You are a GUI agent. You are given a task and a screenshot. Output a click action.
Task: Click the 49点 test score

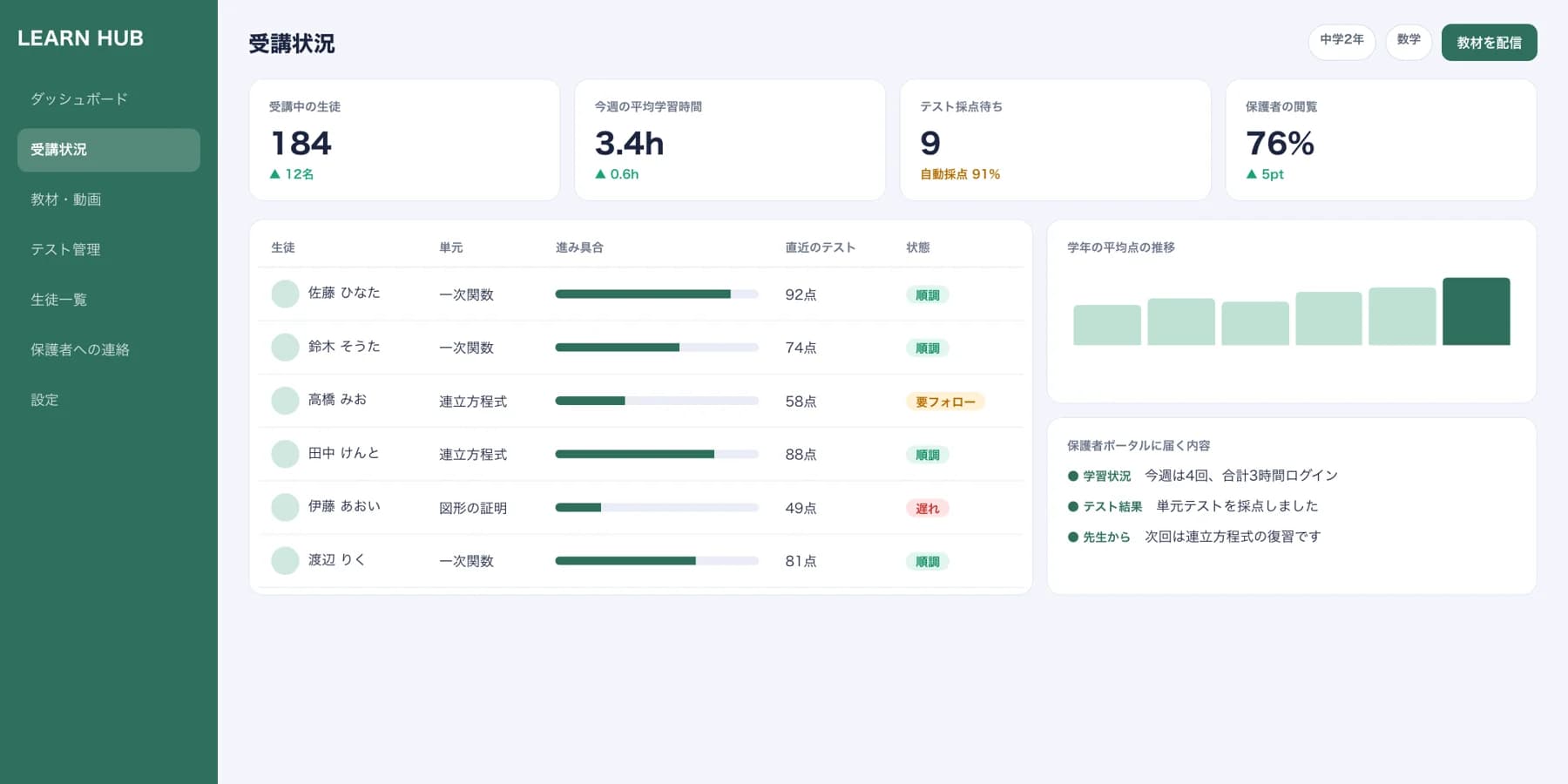[801, 508]
